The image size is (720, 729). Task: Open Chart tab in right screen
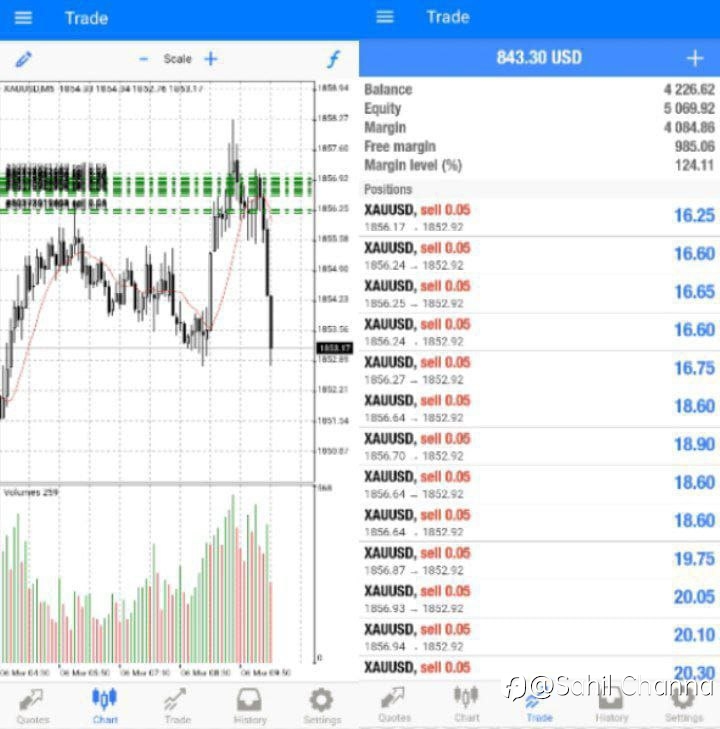466,705
